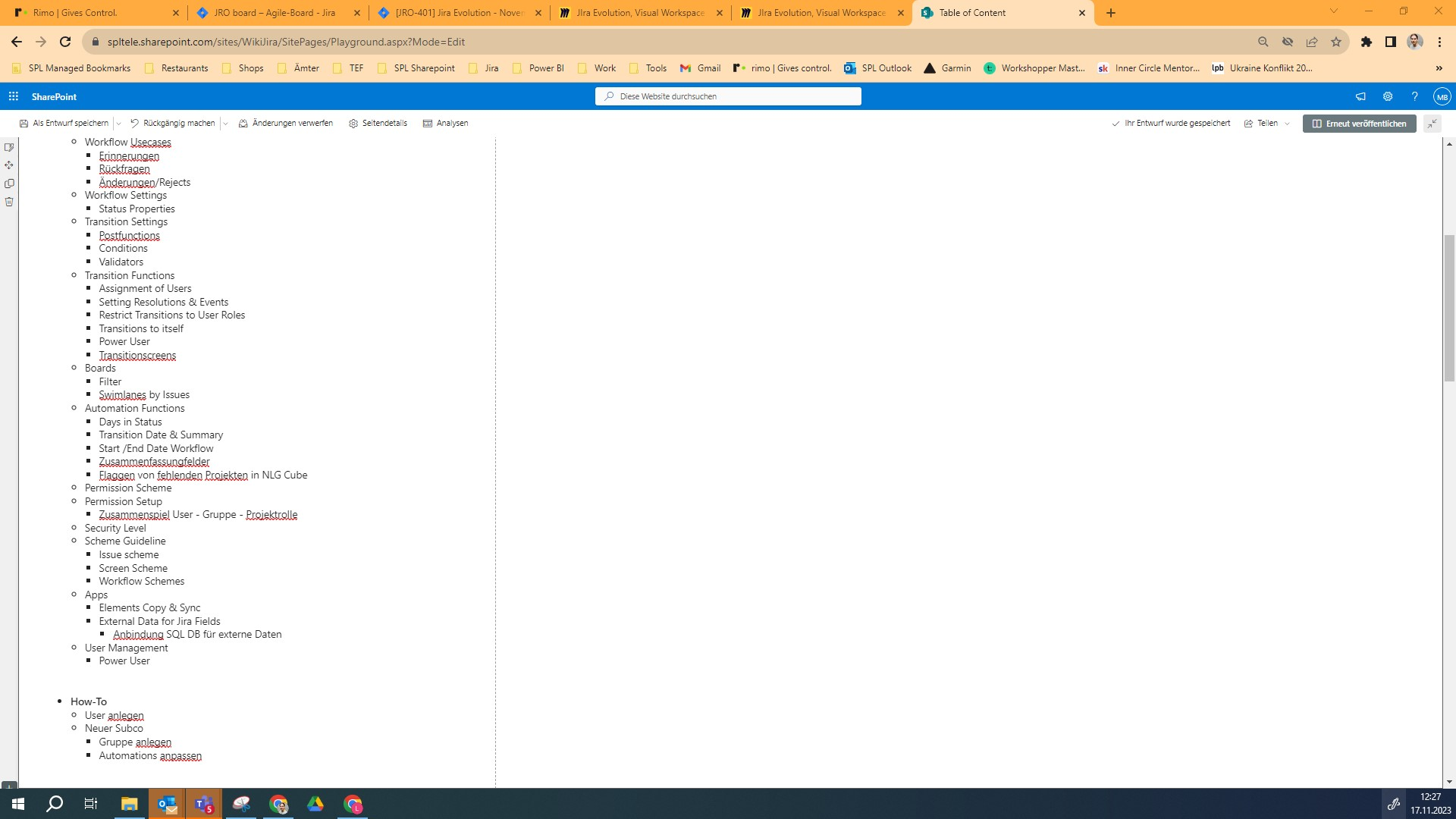
Task: Open Microsoft Teams from the taskbar
Action: pyautogui.click(x=204, y=804)
